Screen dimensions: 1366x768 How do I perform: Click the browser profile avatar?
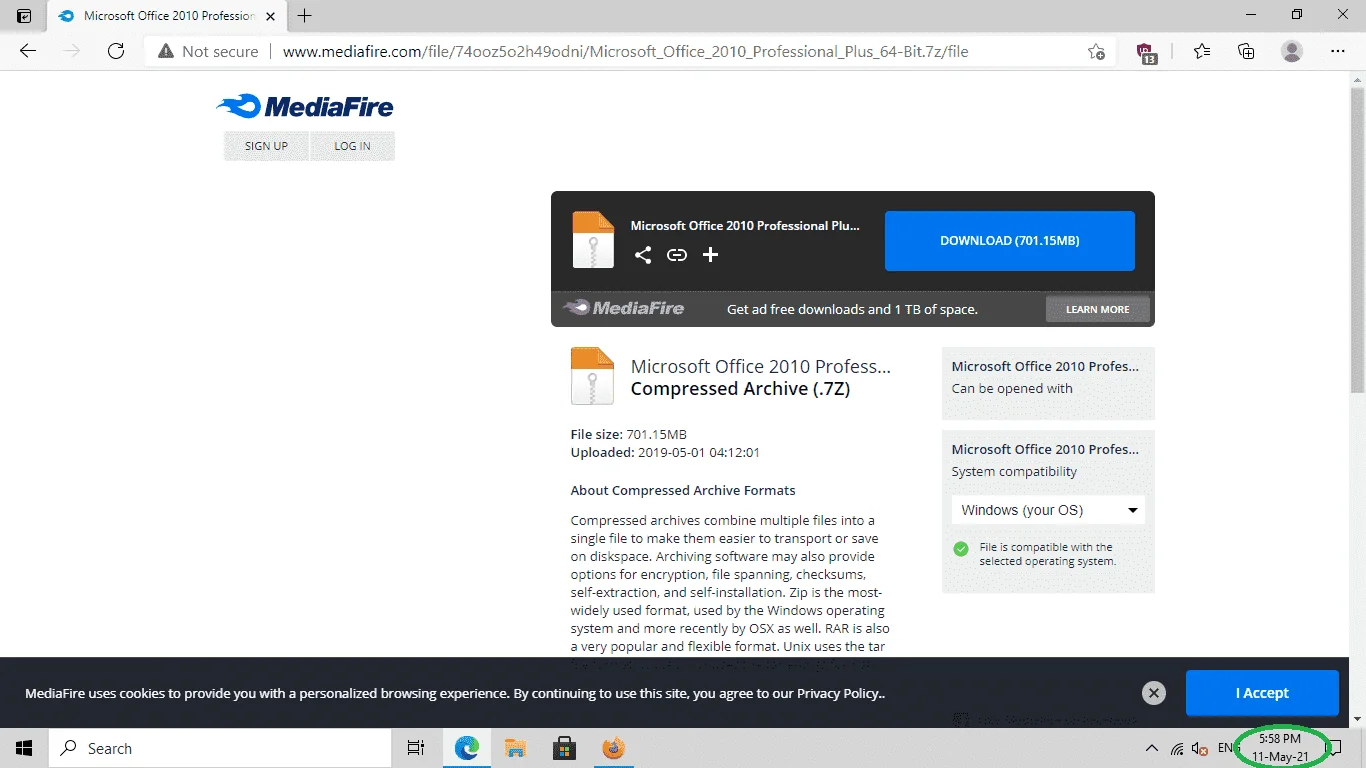(1292, 51)
